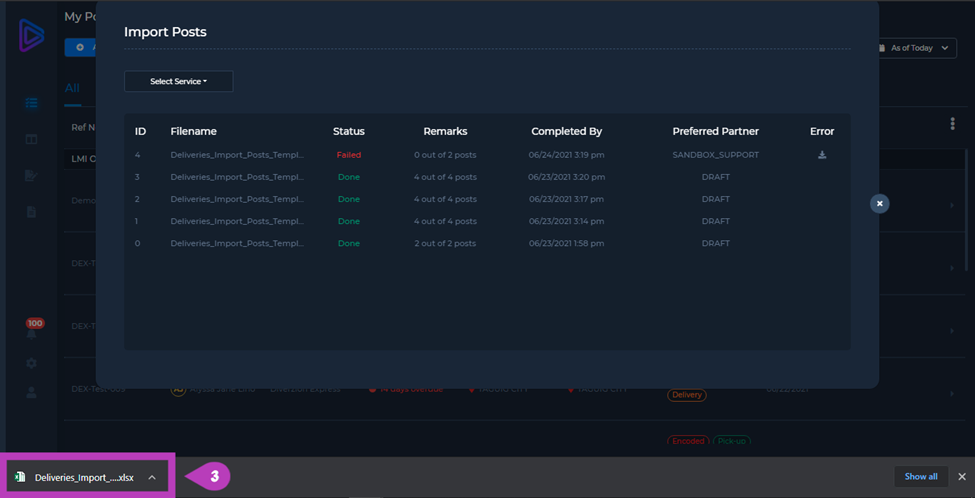
Task: Switch to the All tab behind the dialog
Action: click(72, 88)
